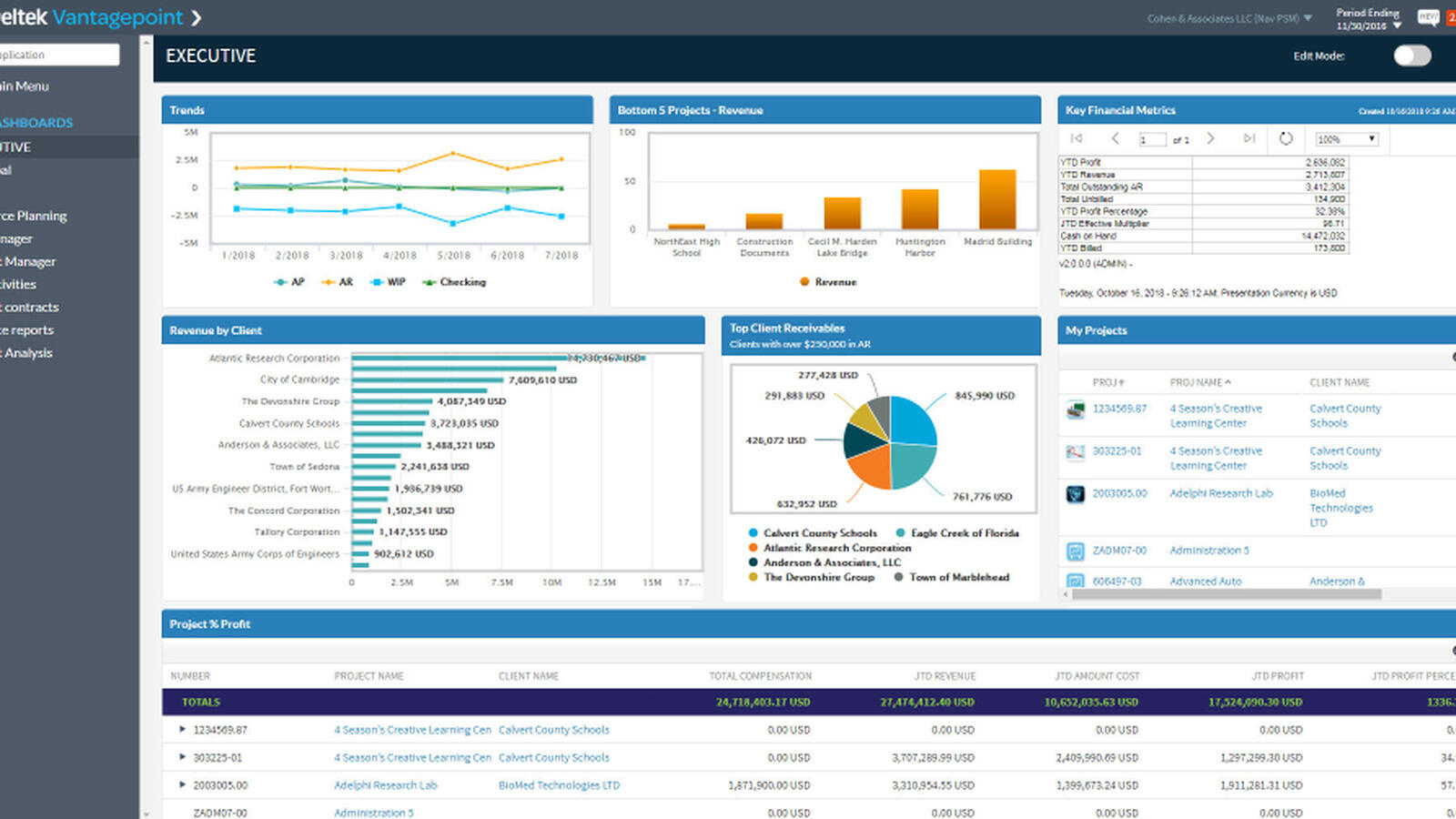Image resolution: width=1456 pixels, height=819 pixels.
Task: Open the Period Ending dropdown
Action: tap(1368, 19)
